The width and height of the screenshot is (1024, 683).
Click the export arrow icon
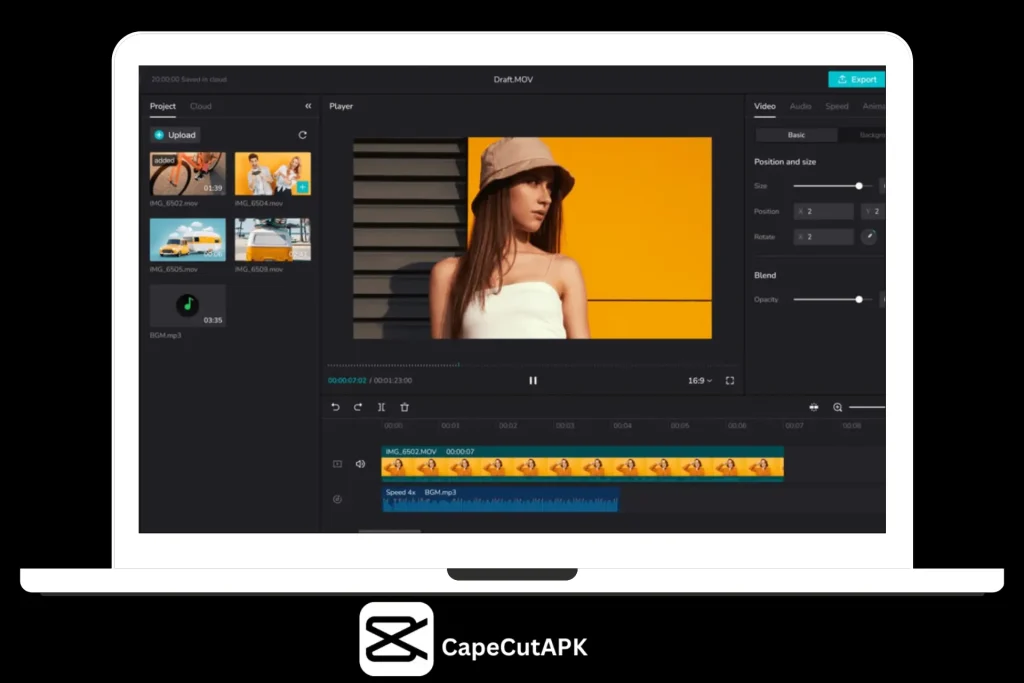pos(842,79)
